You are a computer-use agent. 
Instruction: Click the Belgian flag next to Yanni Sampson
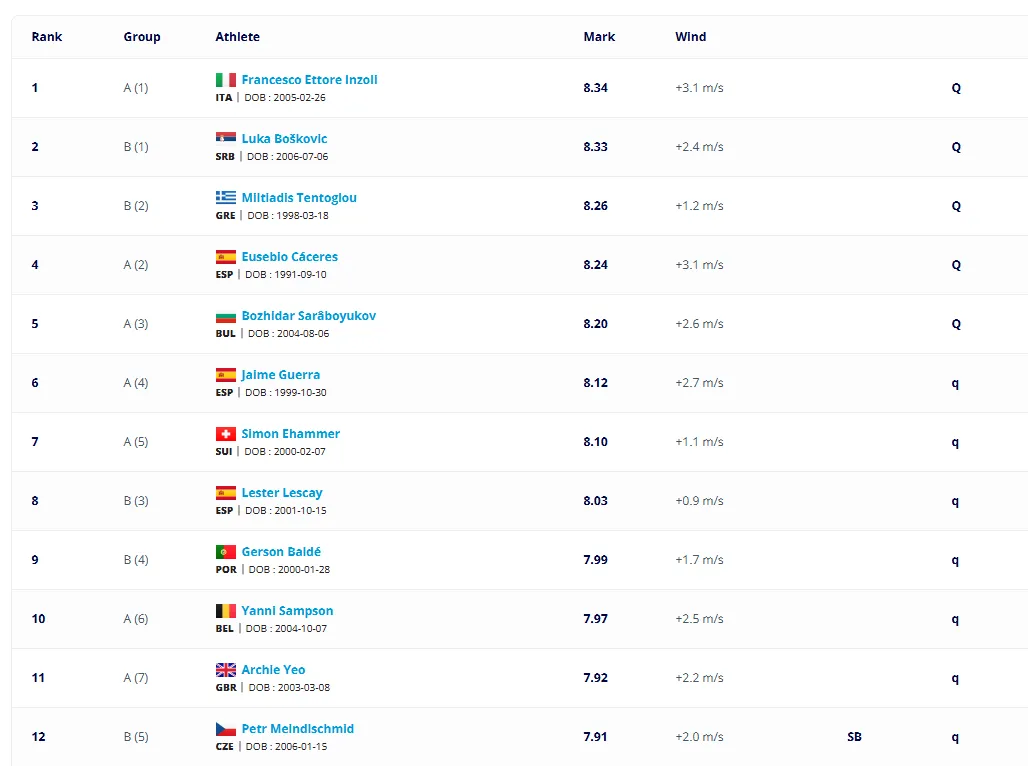226,611
